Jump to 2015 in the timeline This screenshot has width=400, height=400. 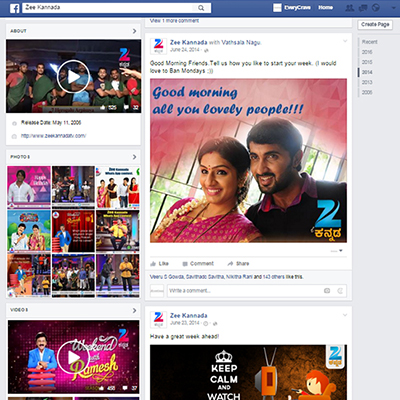367,62
